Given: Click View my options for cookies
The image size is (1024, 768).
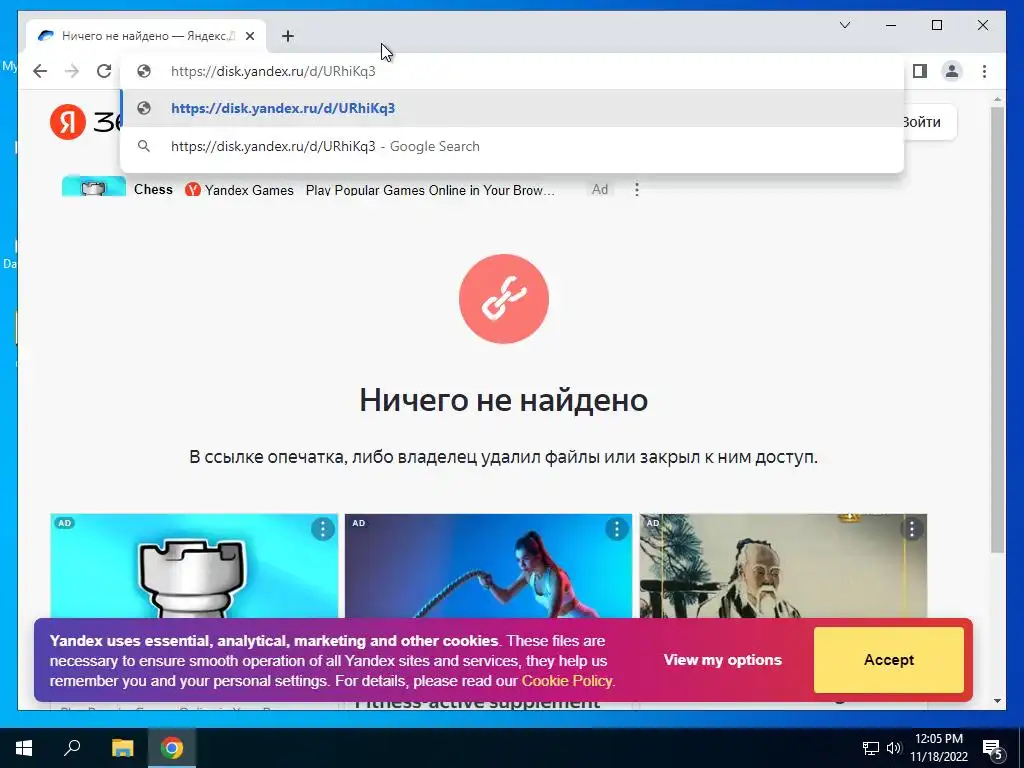Looking at the screenshot, I should [x=722, y=660].
